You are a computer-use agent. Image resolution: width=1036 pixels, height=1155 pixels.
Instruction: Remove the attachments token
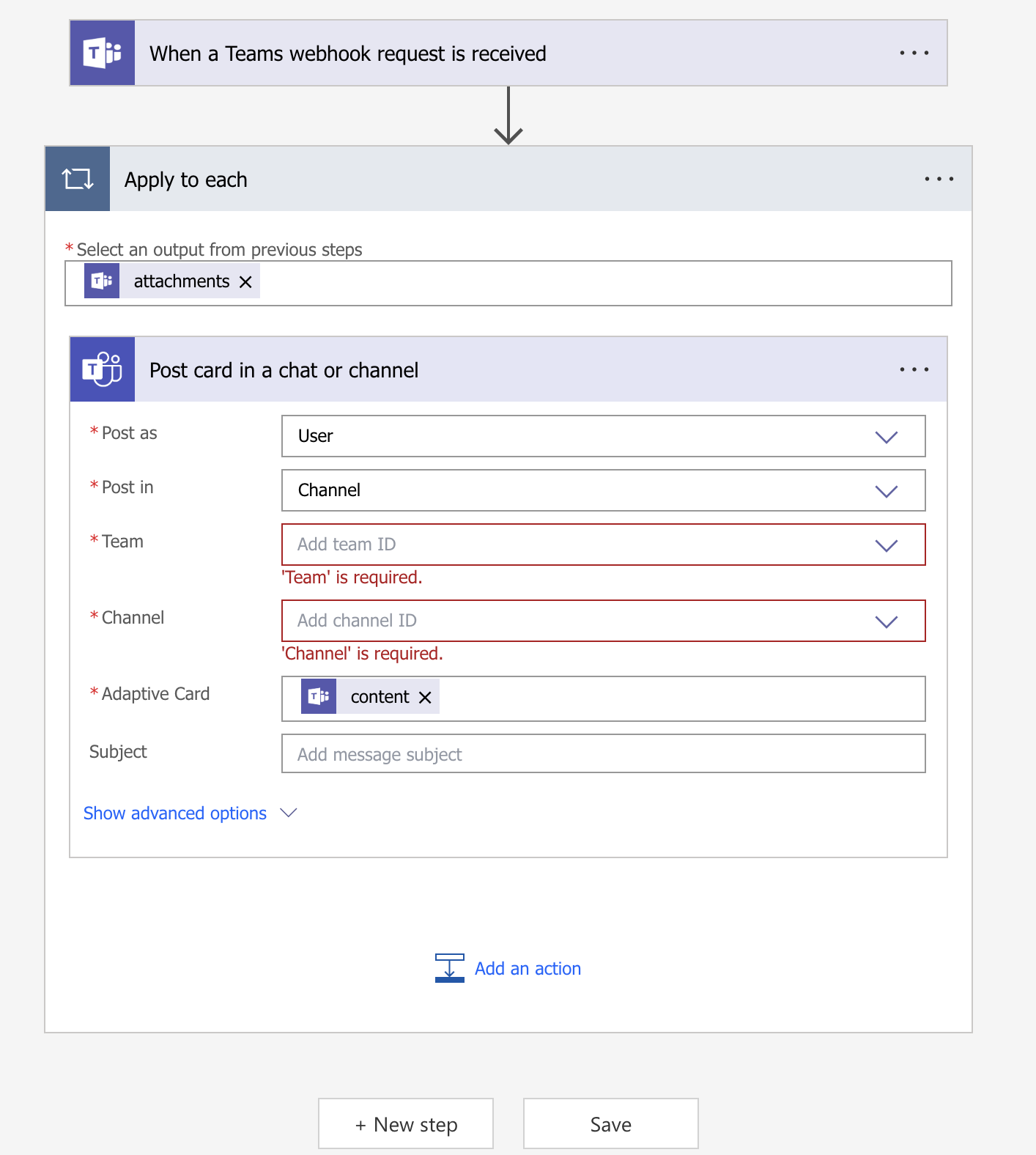click(x=245, y=282)
